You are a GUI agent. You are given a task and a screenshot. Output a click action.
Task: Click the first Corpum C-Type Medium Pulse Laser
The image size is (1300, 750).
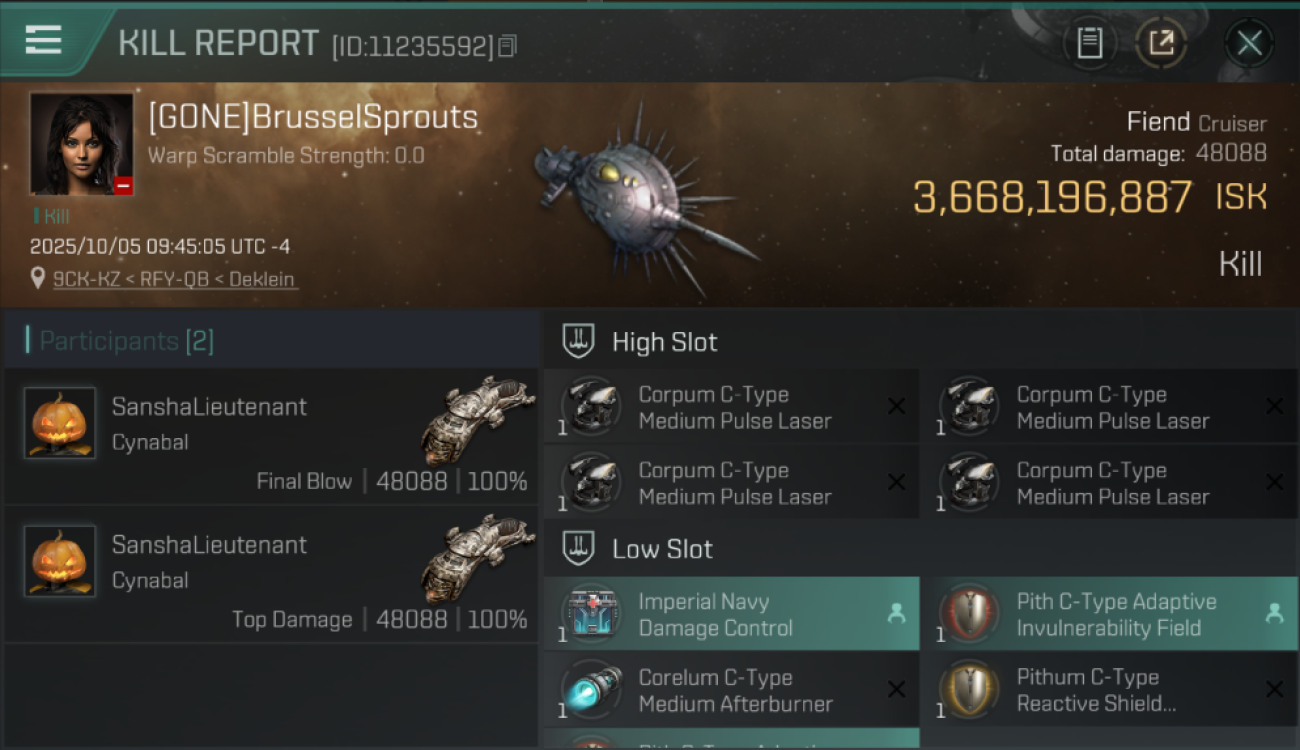731,408
